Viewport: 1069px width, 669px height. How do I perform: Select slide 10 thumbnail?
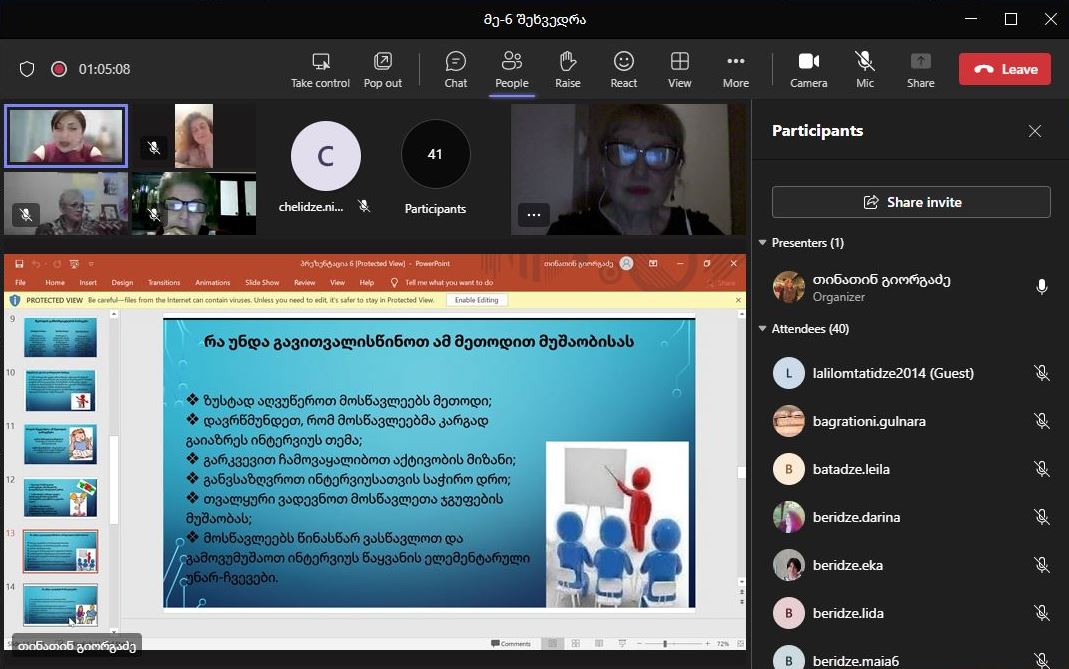(60, 390)
